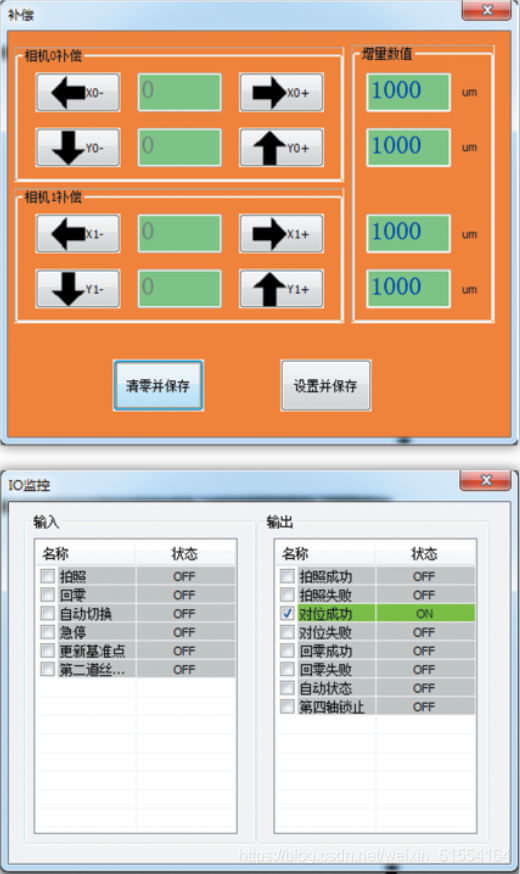Click the X0- left arrow button

click(x=78, y=93)
